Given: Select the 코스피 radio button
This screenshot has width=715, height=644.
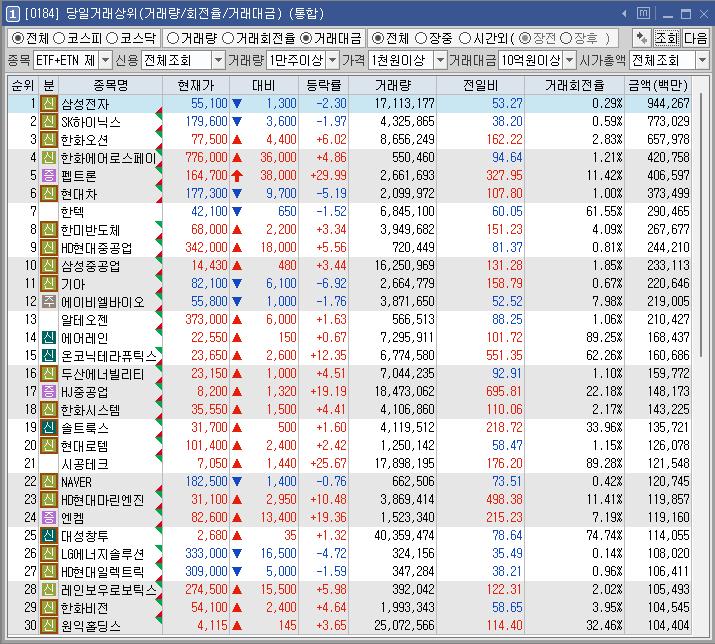Looking at the screenshot, I should [59, 38].
